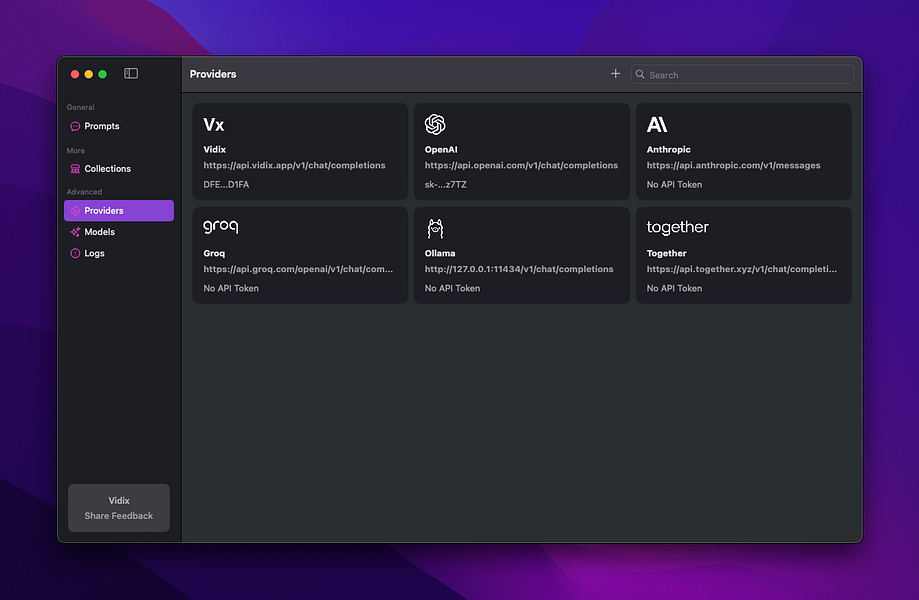This screenshot has height=600, width=919.
Task: Click Anthropic's No API Token text
Action: pyautogui.click(x=674, y=185)
